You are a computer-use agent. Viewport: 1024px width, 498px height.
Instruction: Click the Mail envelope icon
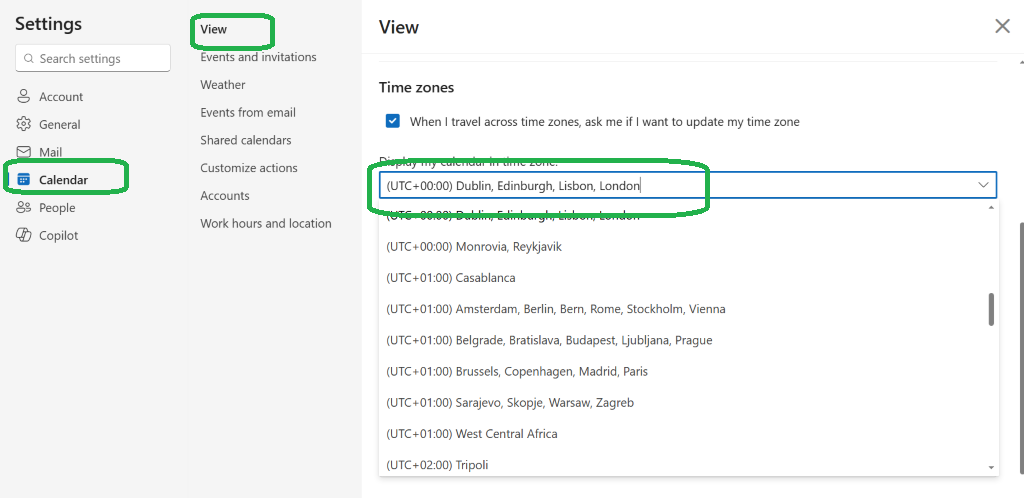[24, 152]
